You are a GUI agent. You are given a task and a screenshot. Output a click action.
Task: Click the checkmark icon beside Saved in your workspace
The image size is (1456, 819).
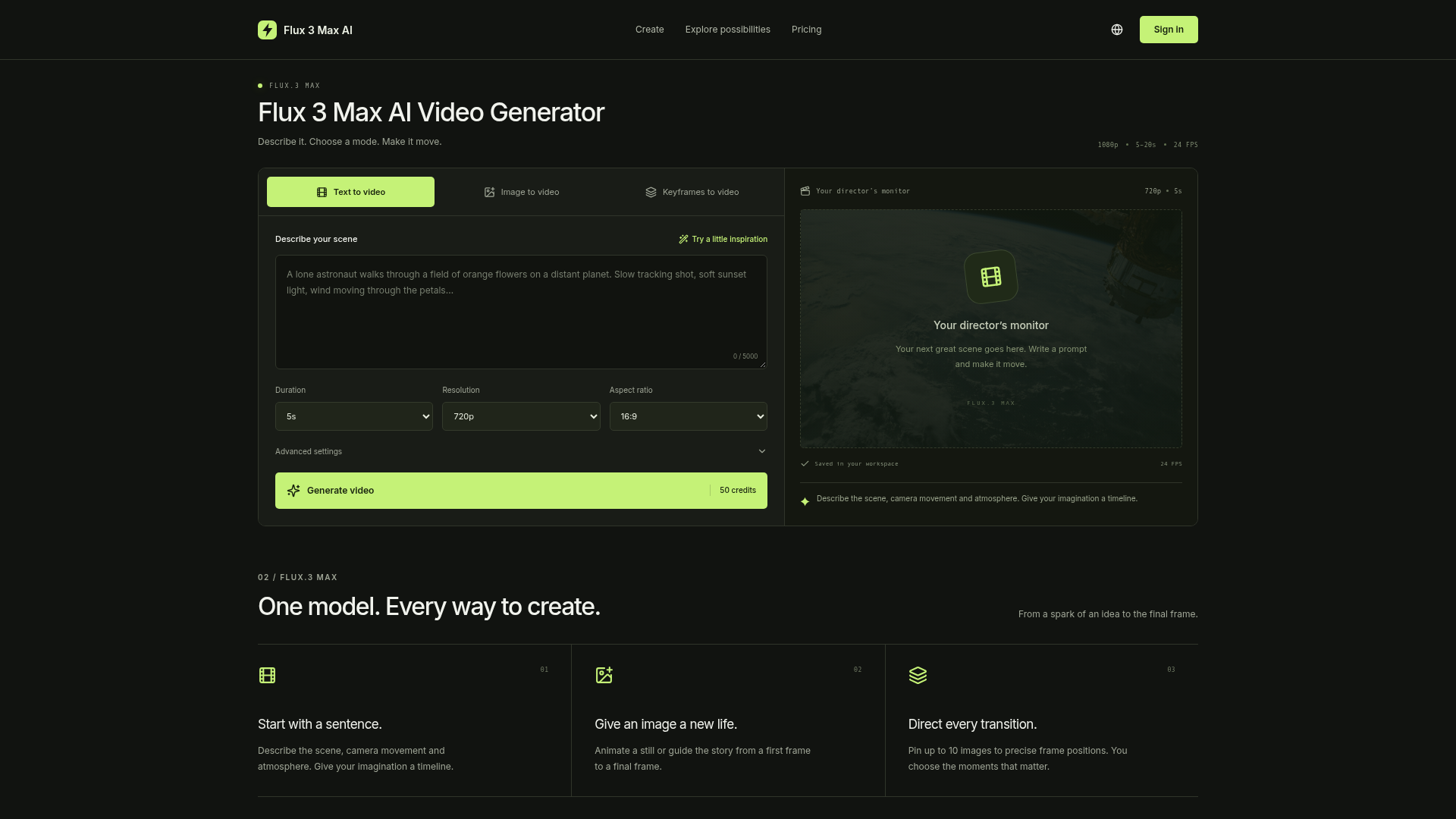[805, 463]
